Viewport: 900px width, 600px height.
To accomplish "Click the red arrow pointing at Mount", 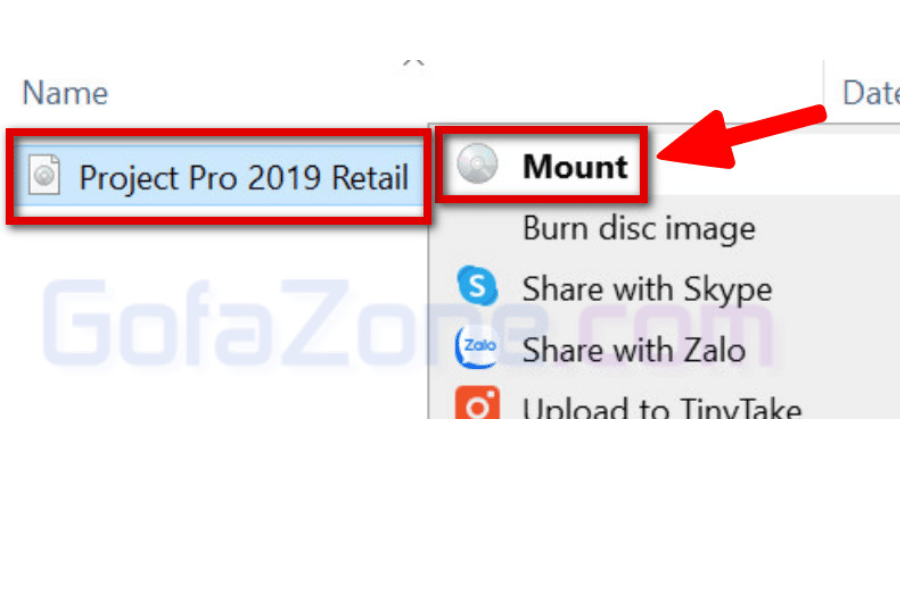I will (x=742, y=138).
